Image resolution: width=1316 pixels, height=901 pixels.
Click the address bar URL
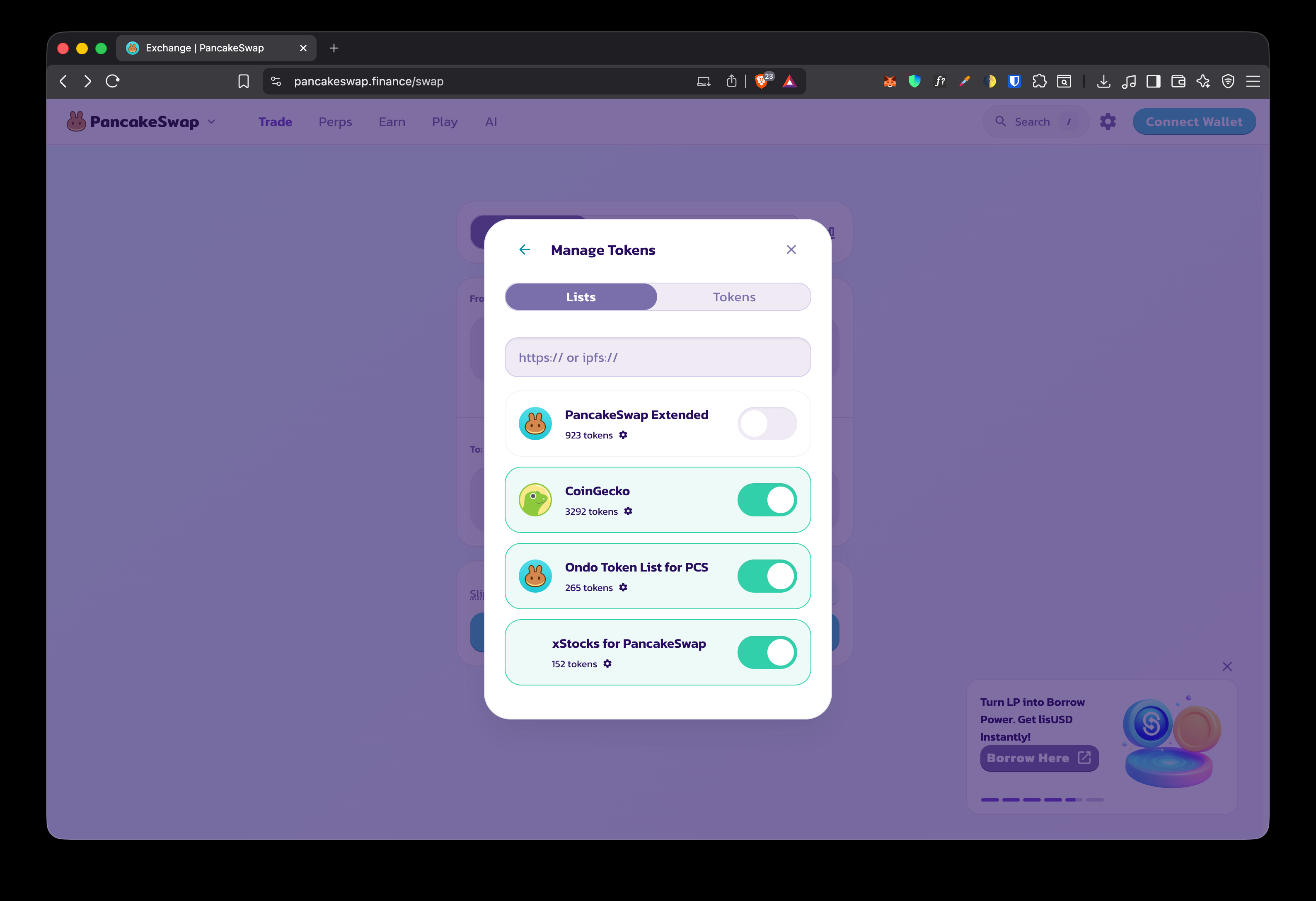[x=369, y=82]
